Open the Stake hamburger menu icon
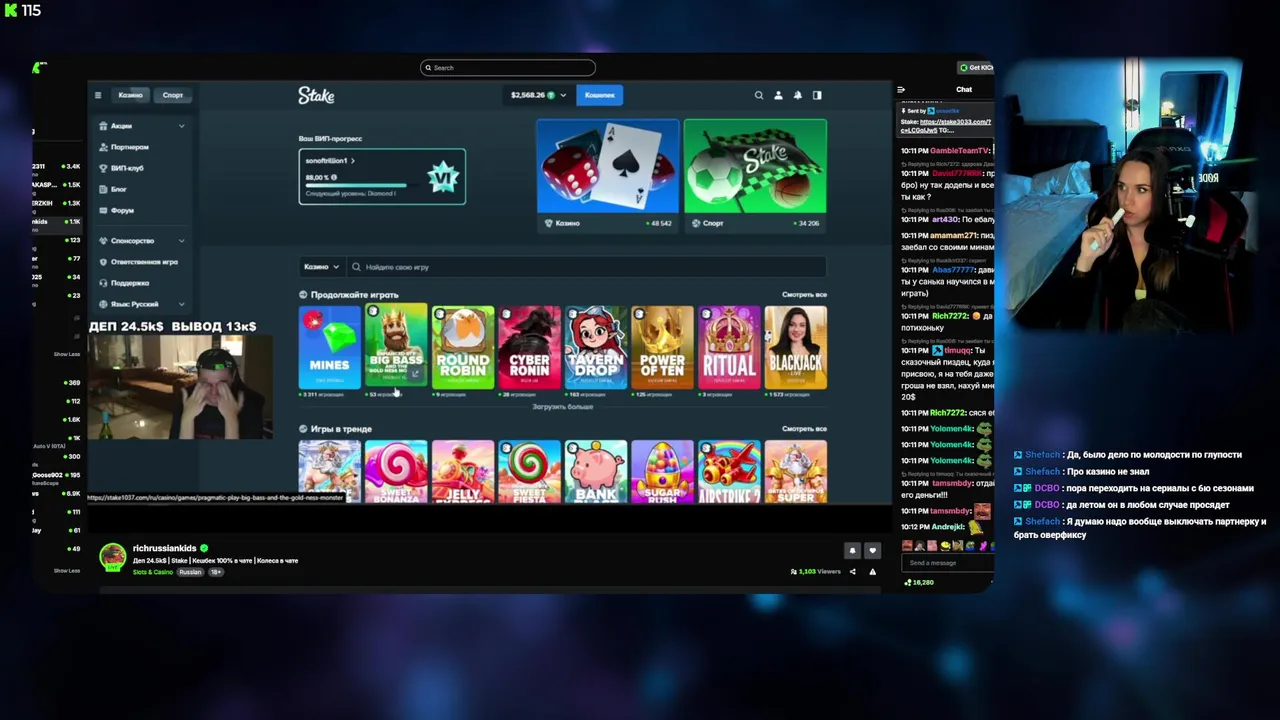1280x720 pixels. click(98, 95)
